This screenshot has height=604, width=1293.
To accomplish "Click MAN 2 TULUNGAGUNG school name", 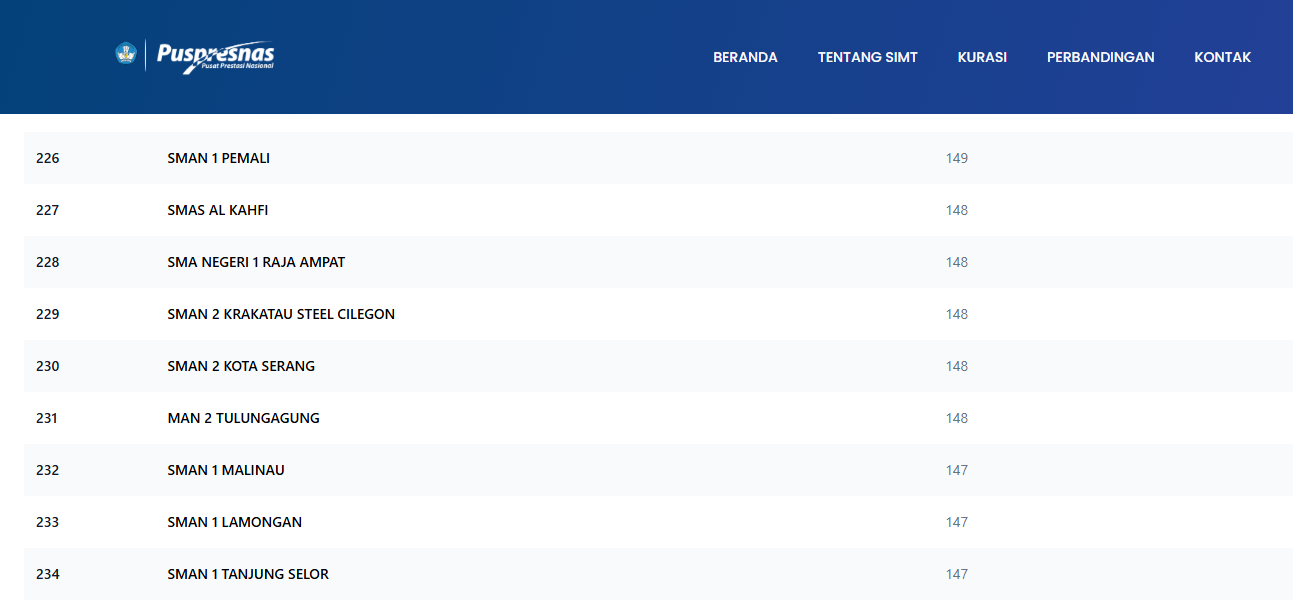I will click(243, 418).
